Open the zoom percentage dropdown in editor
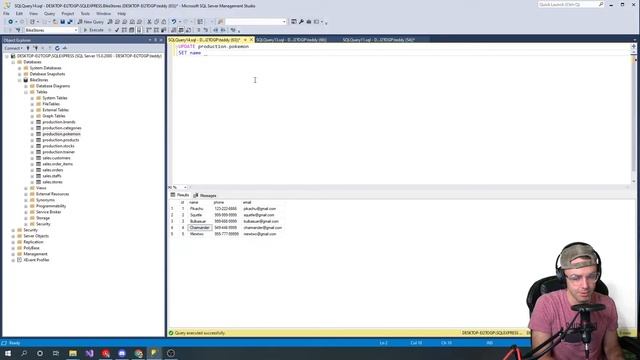This screenshot has width=640, height=360. [x=185, y=187]
